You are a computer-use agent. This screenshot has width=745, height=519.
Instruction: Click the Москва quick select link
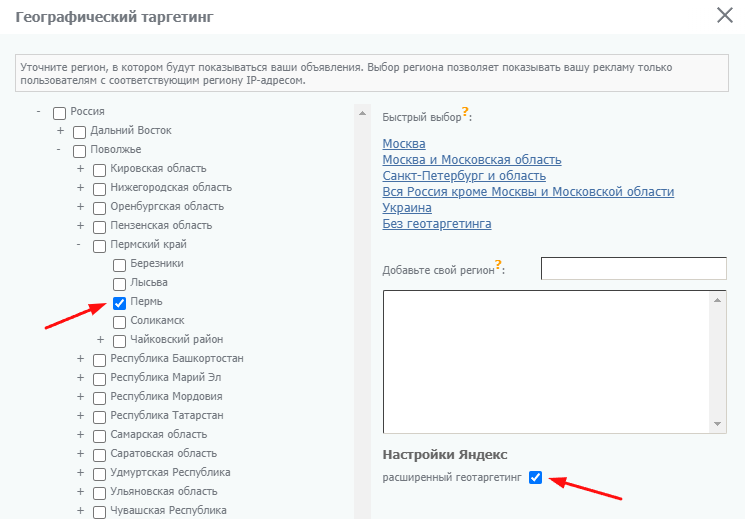click(404, 144)
